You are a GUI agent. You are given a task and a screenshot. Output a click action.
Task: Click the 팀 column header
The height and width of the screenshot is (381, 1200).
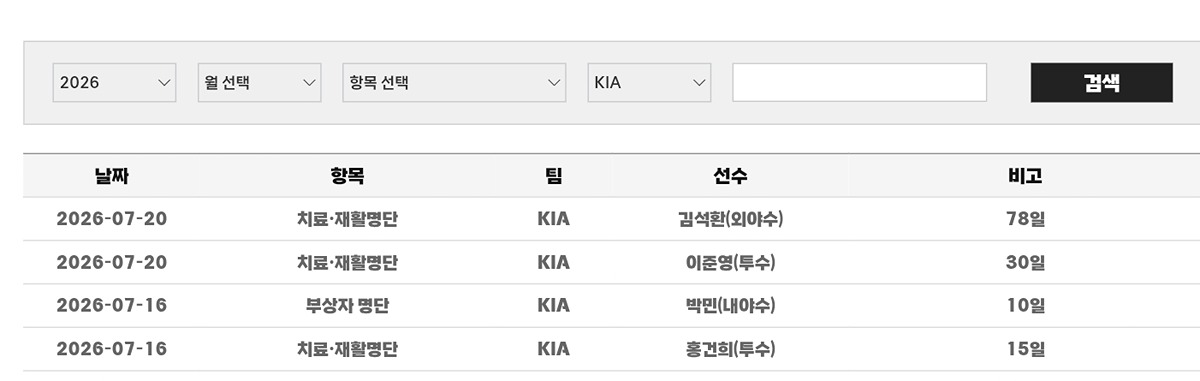tap(553, 176)
